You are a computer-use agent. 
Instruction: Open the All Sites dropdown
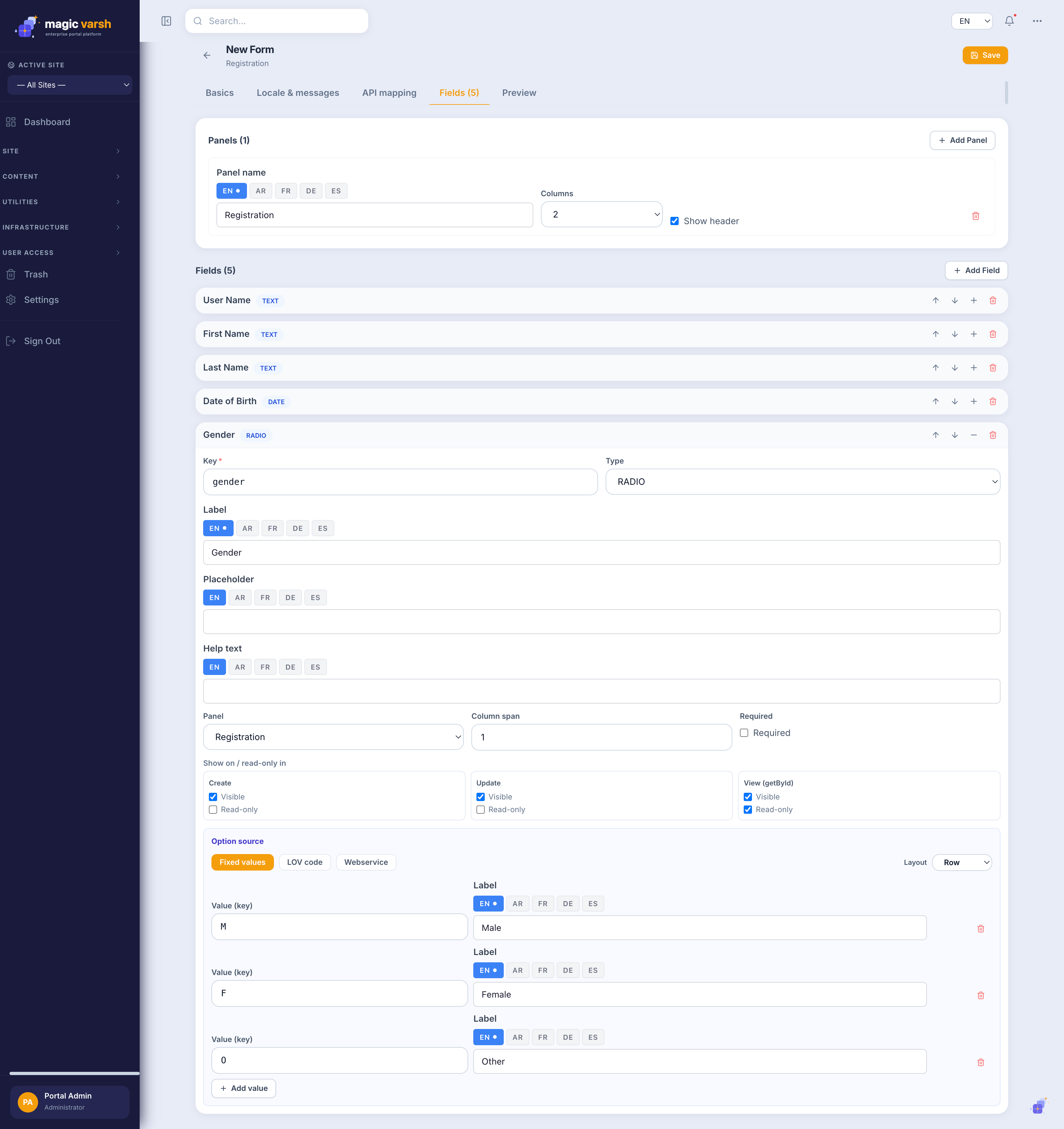[x=70, y=85]
